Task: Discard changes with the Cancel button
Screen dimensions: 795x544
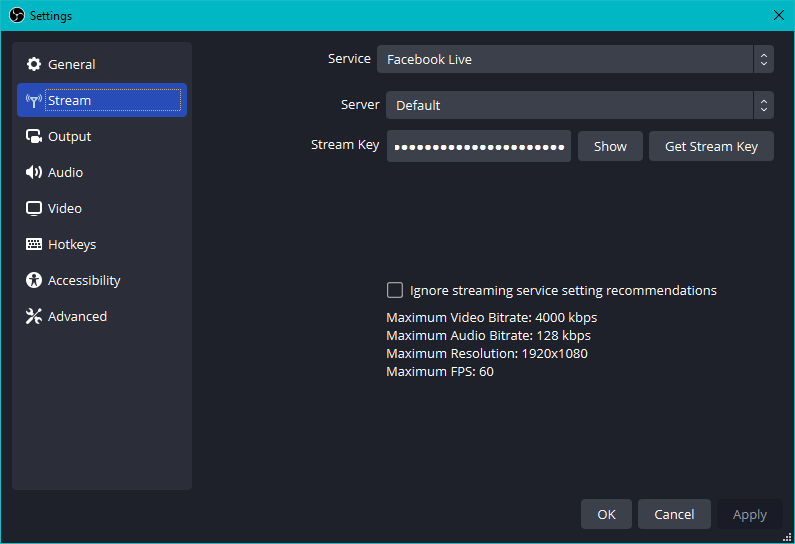Action: click(674, 514)
